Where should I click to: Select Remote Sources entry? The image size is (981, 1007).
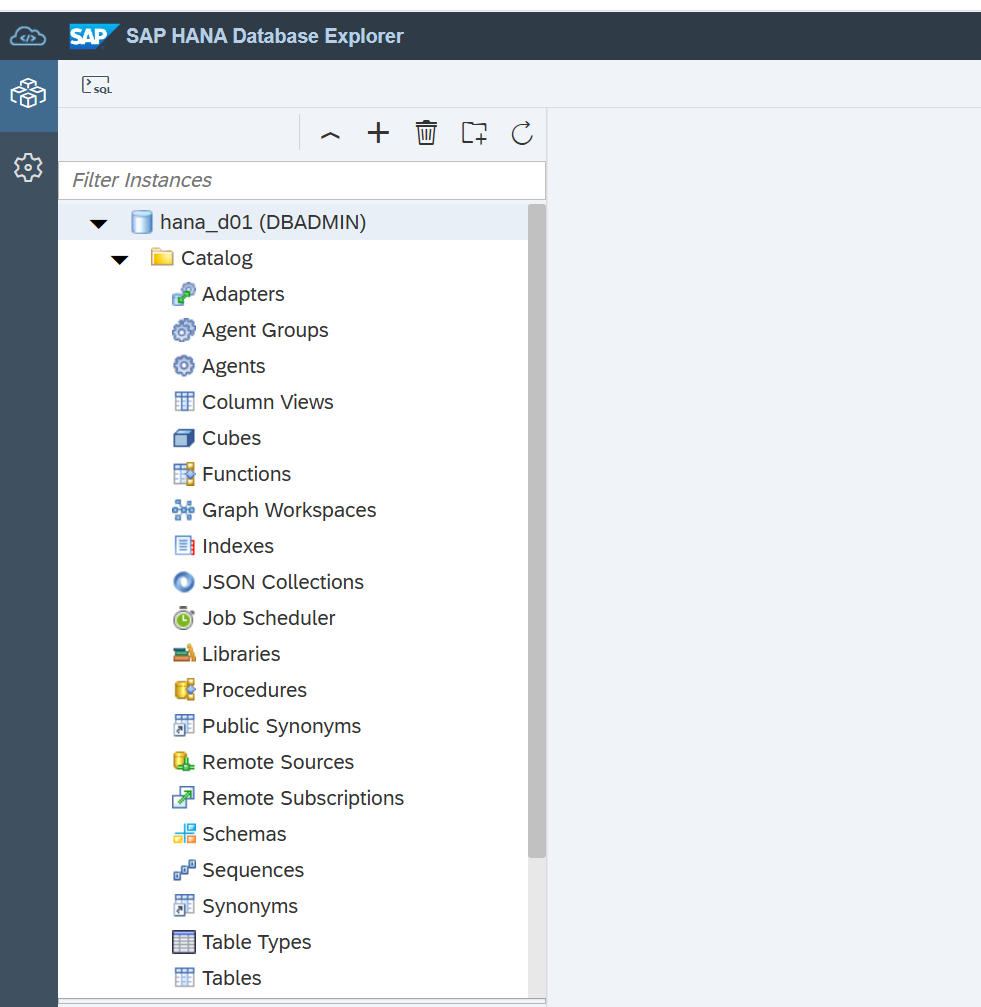[277, 762]
